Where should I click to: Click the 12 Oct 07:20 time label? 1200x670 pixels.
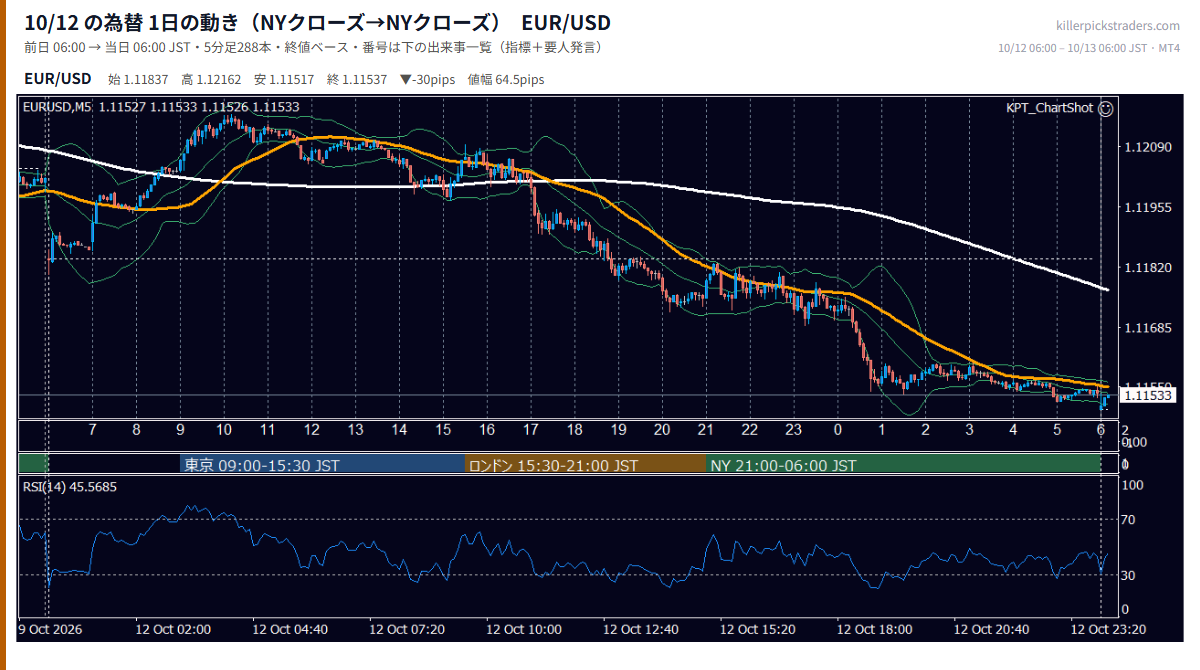(x=407, y=630)
